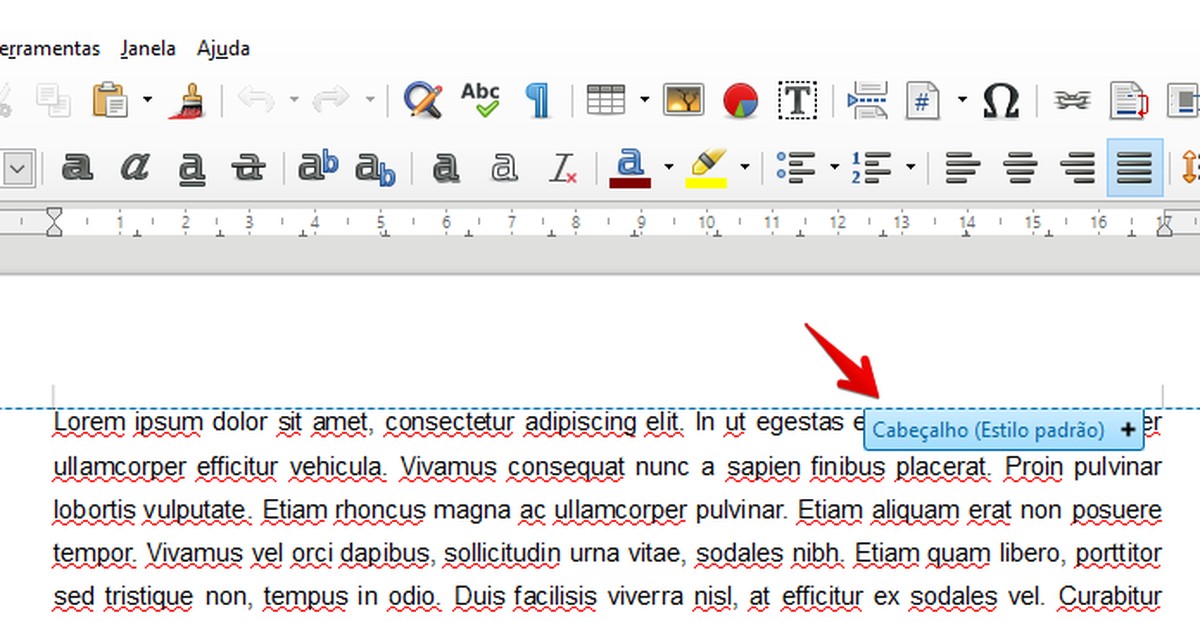Toggle strikethrough on selected text
The height and width of the screenshot is (622, 1200).
[249, 166]
